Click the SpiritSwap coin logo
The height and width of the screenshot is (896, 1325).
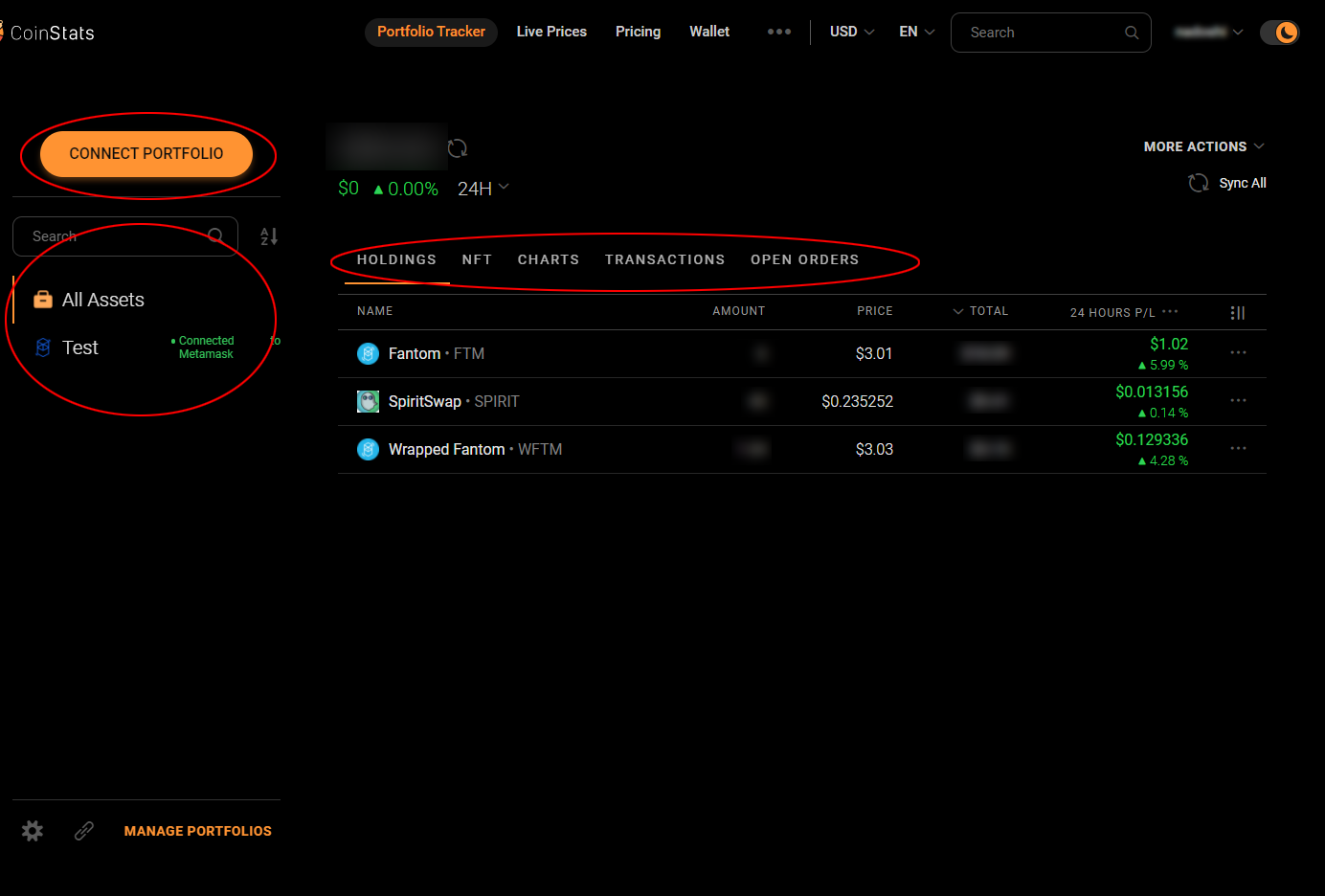369,402
